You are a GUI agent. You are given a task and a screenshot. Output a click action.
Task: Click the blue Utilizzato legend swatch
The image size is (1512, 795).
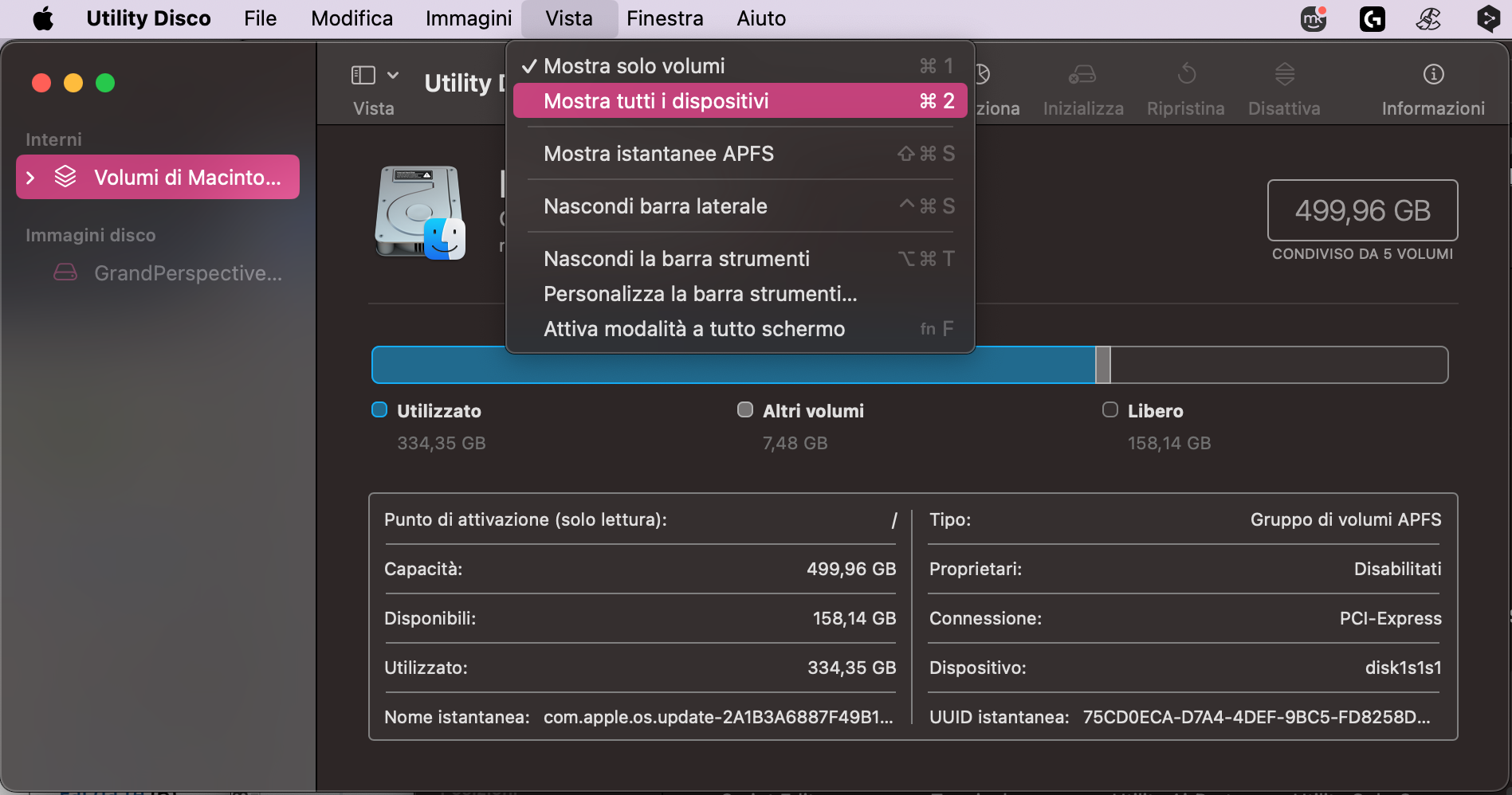click(x=379, y=409)
